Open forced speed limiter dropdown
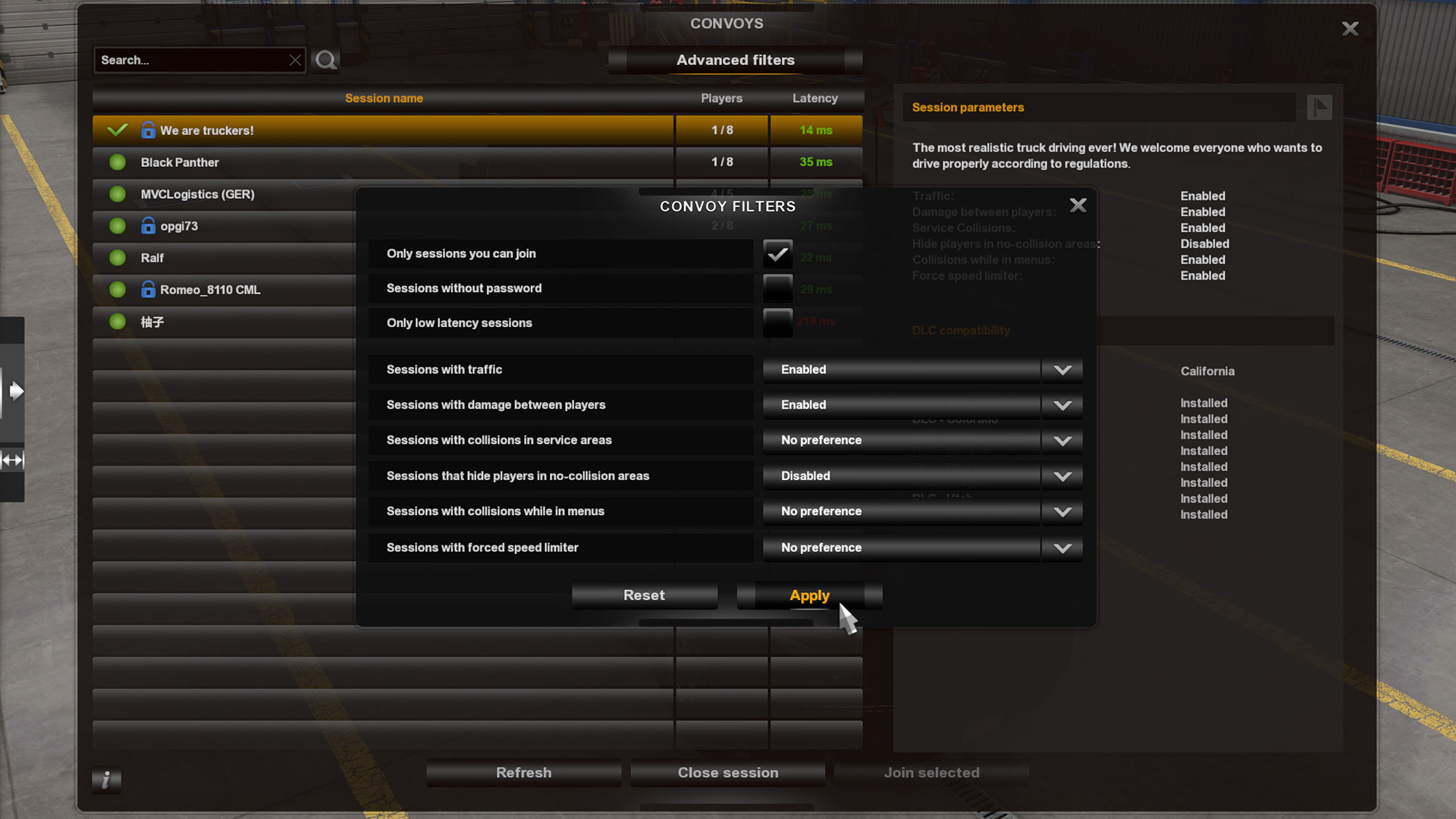This screenshot has height=819, width=1456. pos(922,548)
